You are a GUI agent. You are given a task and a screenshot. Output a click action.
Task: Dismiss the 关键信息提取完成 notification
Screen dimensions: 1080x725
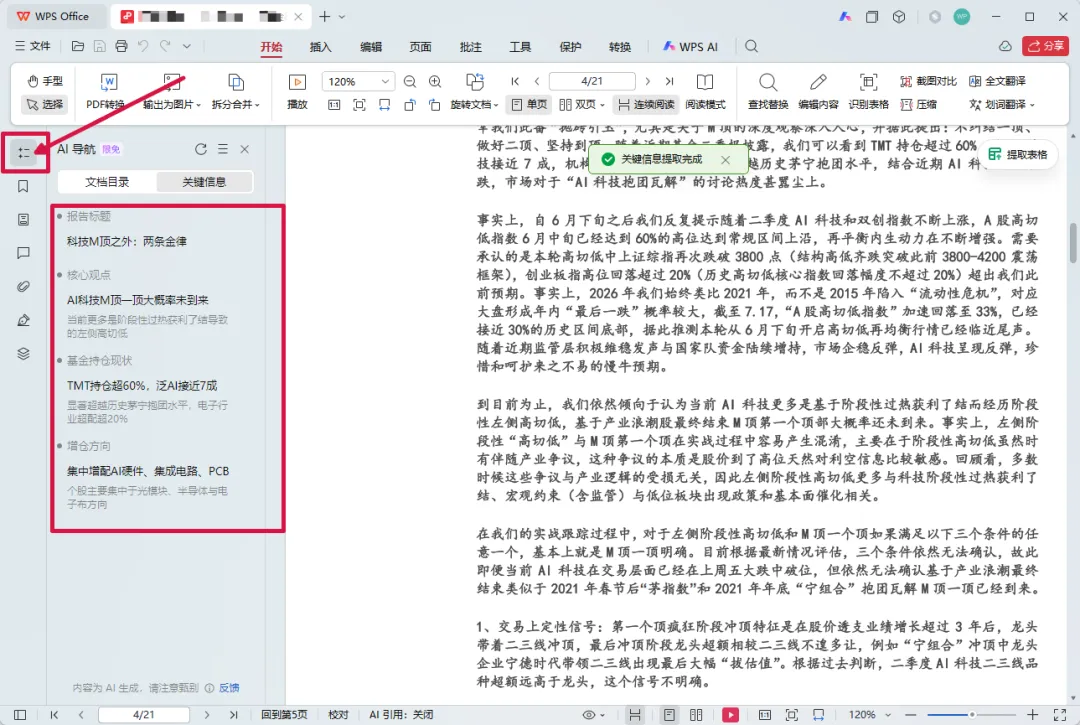pyautogui.click(x=725, y=160)
